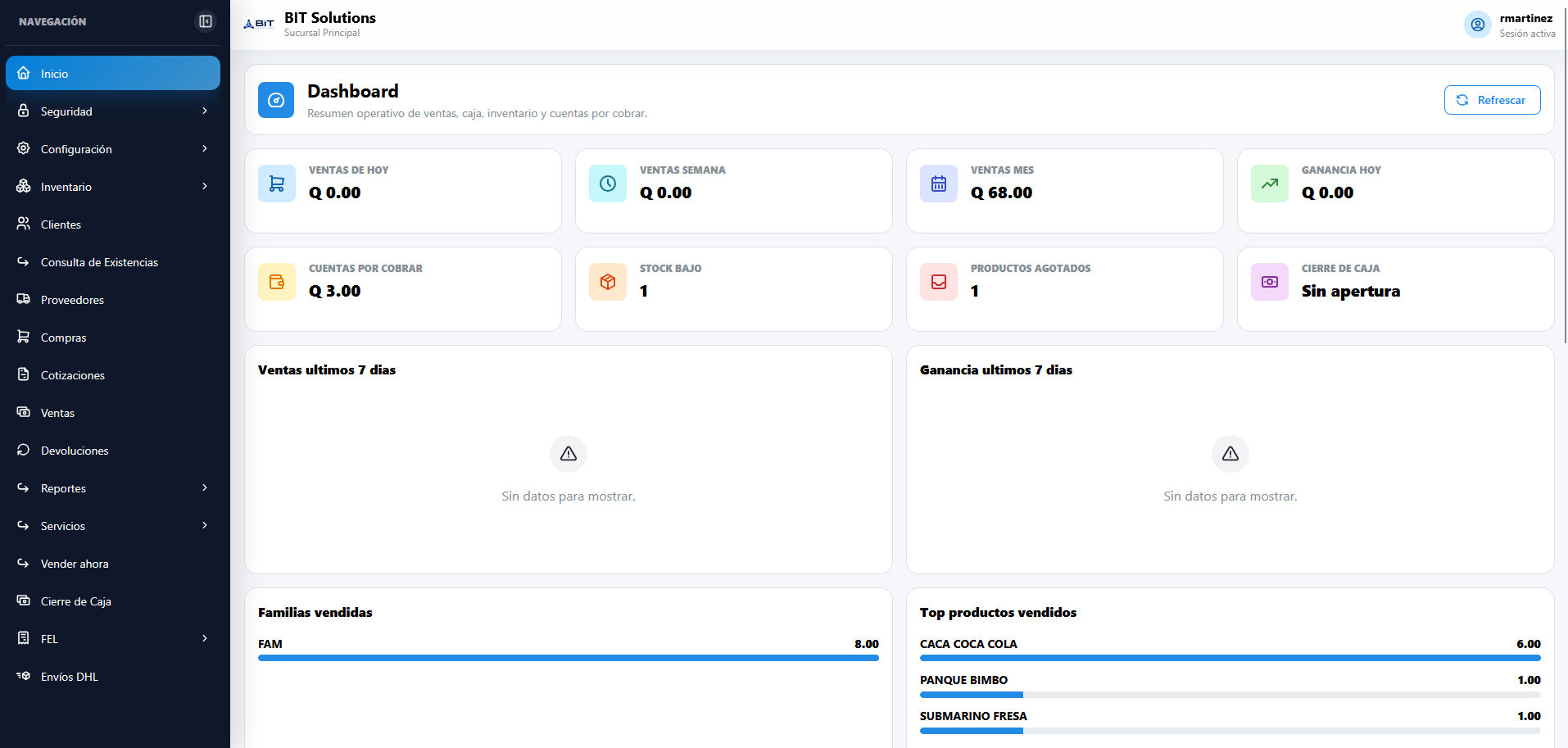Screen dimensions: 1568x748
Task: Open the Cotizaciones section
Action: tap(113, 374)
